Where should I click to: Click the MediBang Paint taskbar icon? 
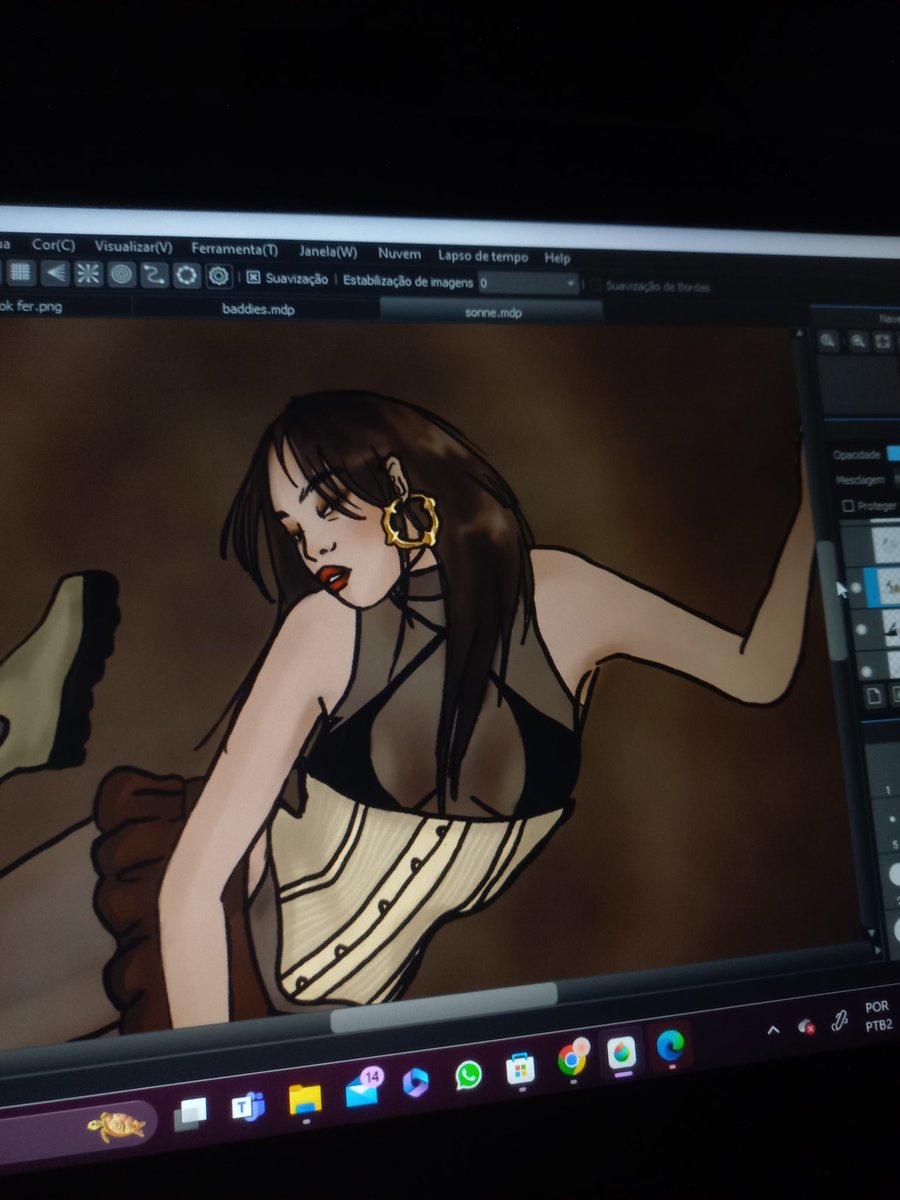coord(621,1052)
